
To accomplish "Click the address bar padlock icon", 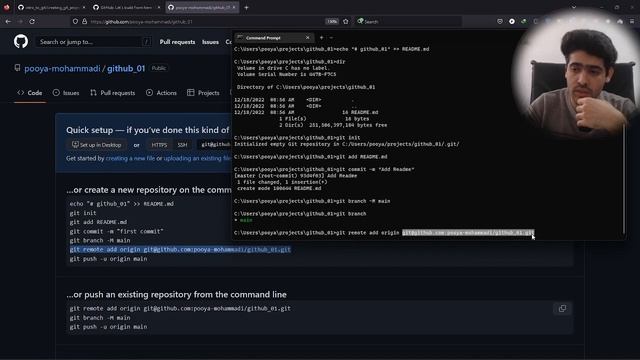I will (x=84, y=21).
